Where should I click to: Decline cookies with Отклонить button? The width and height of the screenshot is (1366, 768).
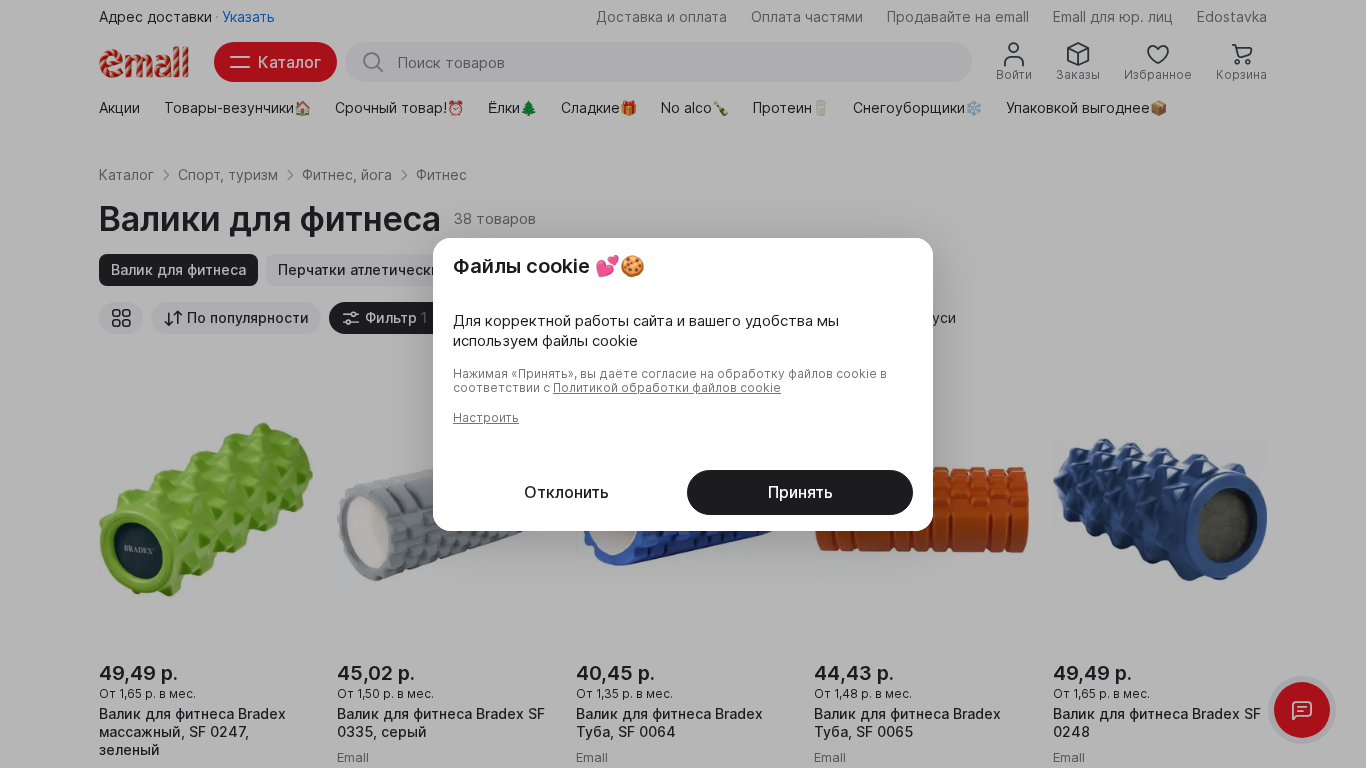[566, 492]
